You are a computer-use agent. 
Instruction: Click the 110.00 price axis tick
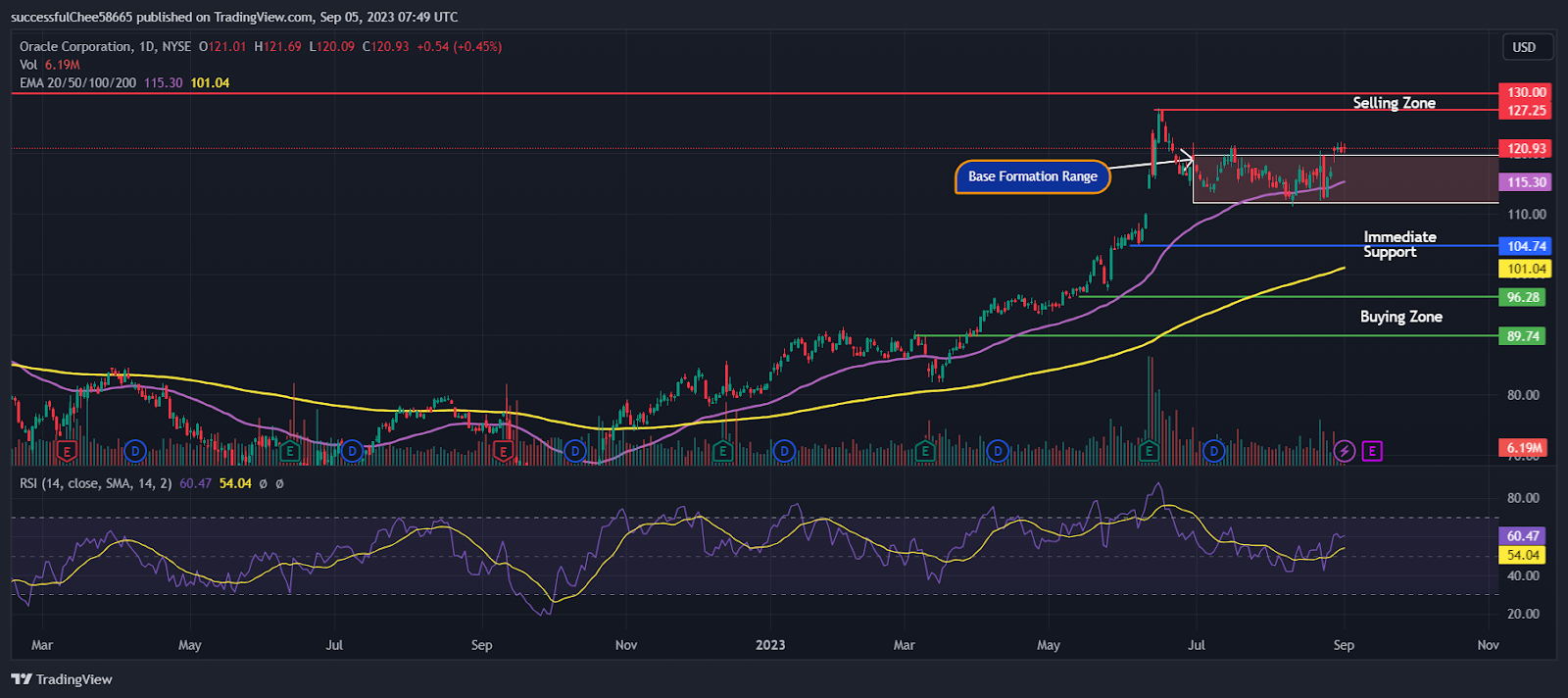(x=1527, y=214)
